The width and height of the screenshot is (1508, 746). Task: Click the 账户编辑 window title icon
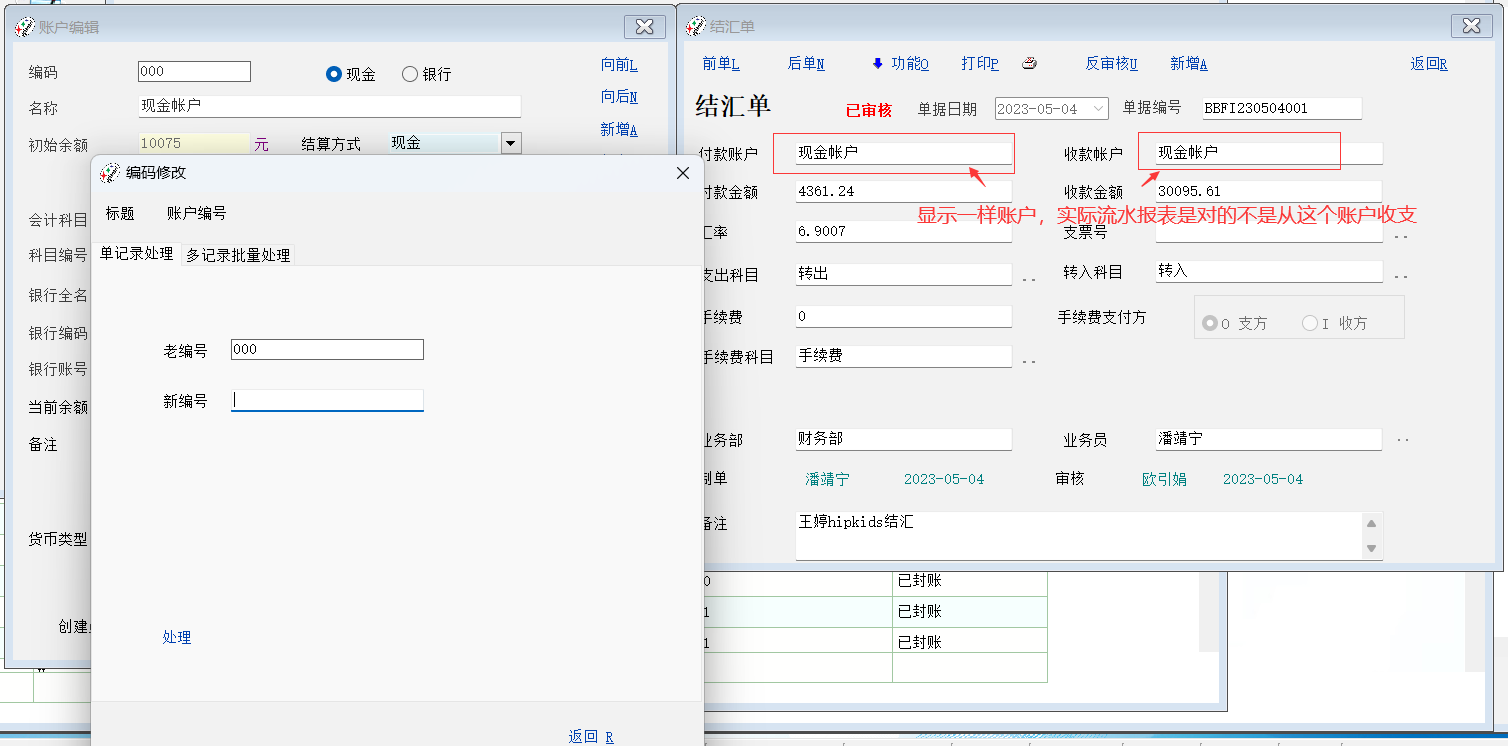(x=24, y=28)
